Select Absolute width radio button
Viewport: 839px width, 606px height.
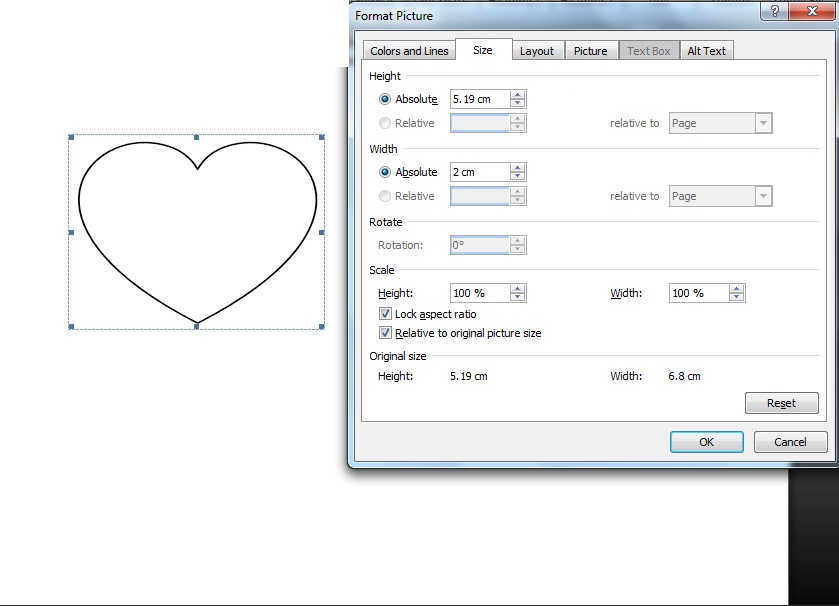(385, 172)
